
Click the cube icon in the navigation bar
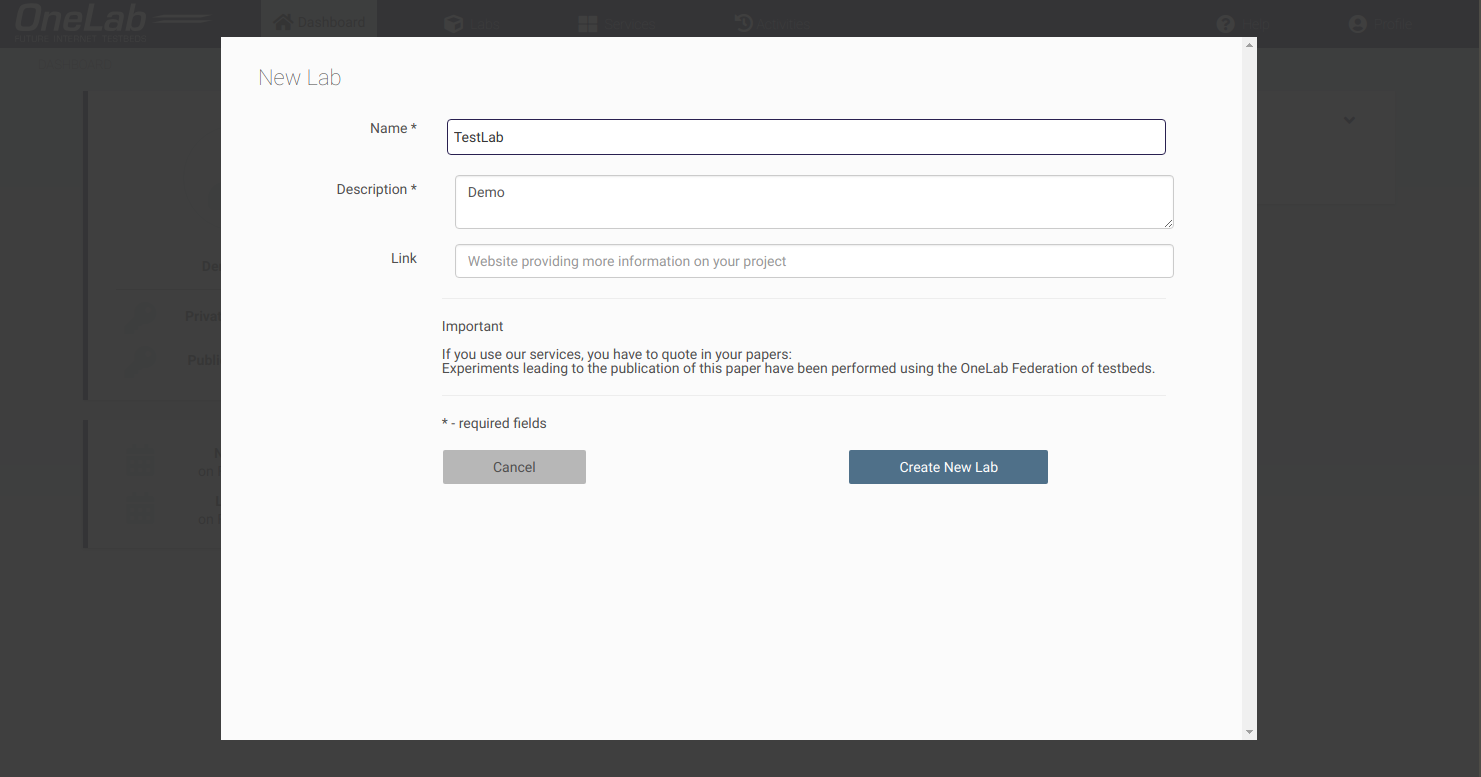tap(454, 23)
